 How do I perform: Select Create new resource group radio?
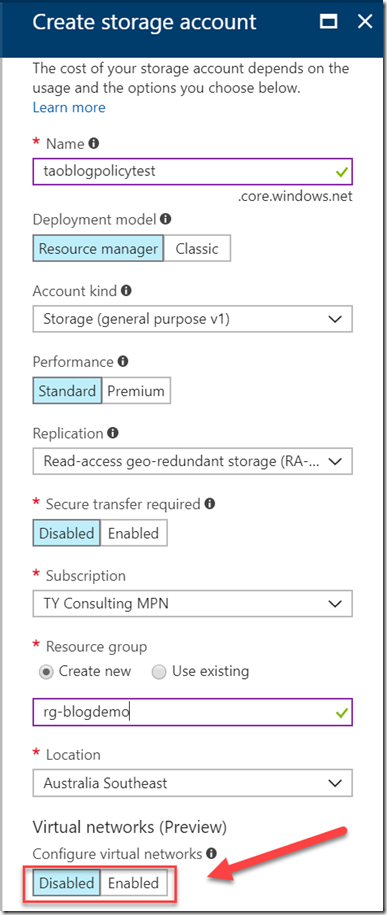coord(46,672)
